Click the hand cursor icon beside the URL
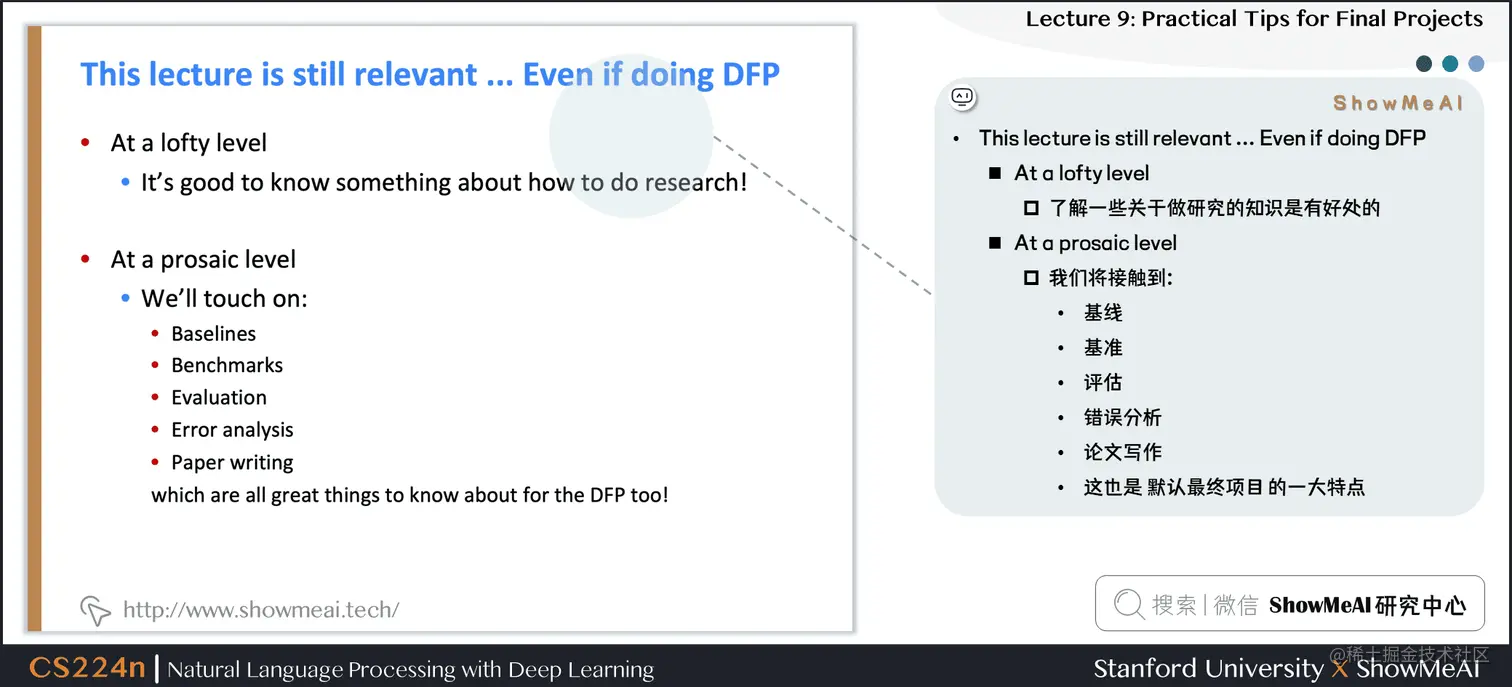 (94, 609)
